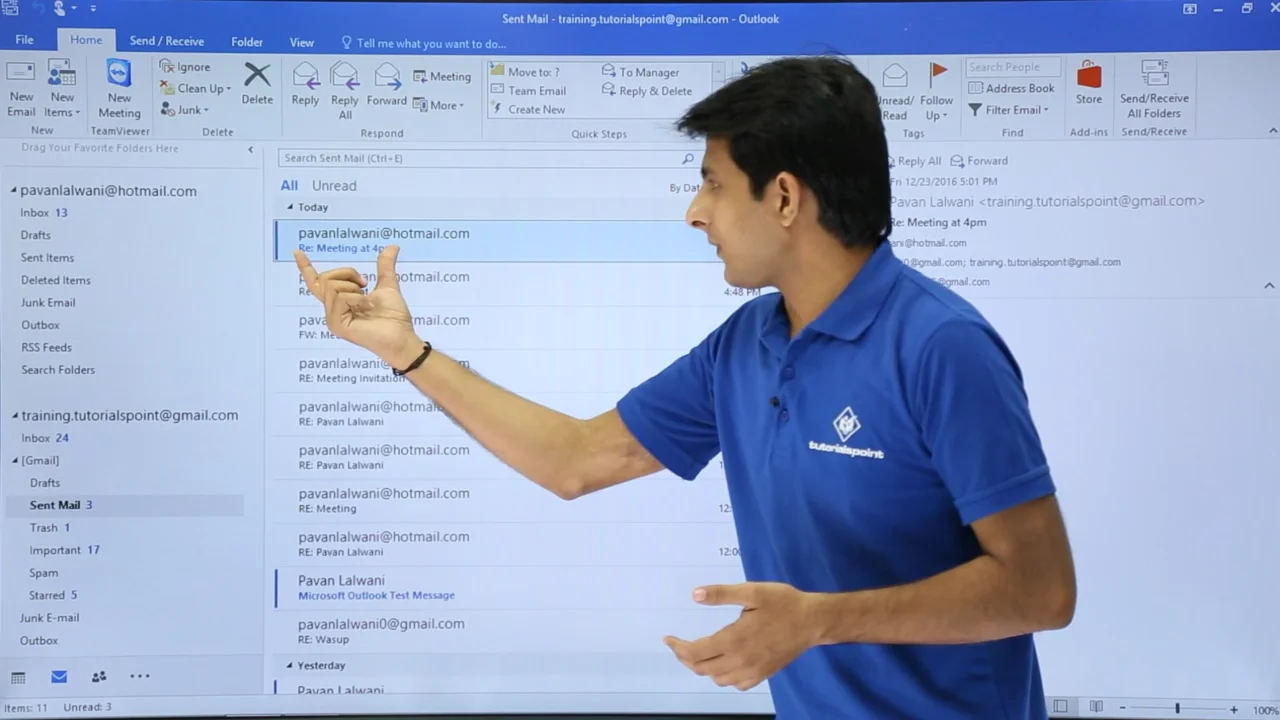The image size is (1280, 720).
Task: Show All messages filter
Action: click(x=289, y=186)
